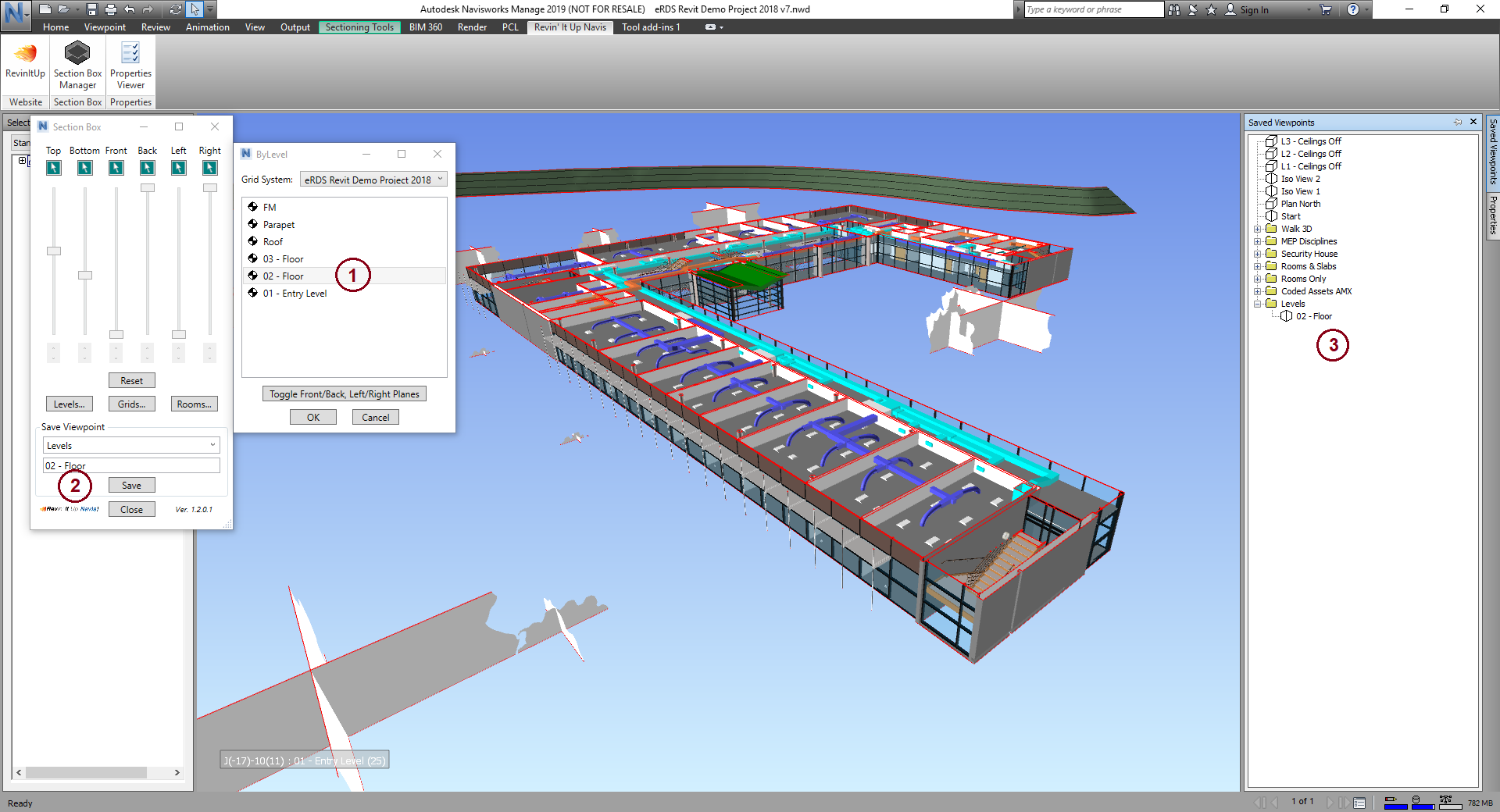Viewport: 1500px width, 812px height.
Task: Collapse the Levels viewpoint folder
Action: tap(1258, 304)
